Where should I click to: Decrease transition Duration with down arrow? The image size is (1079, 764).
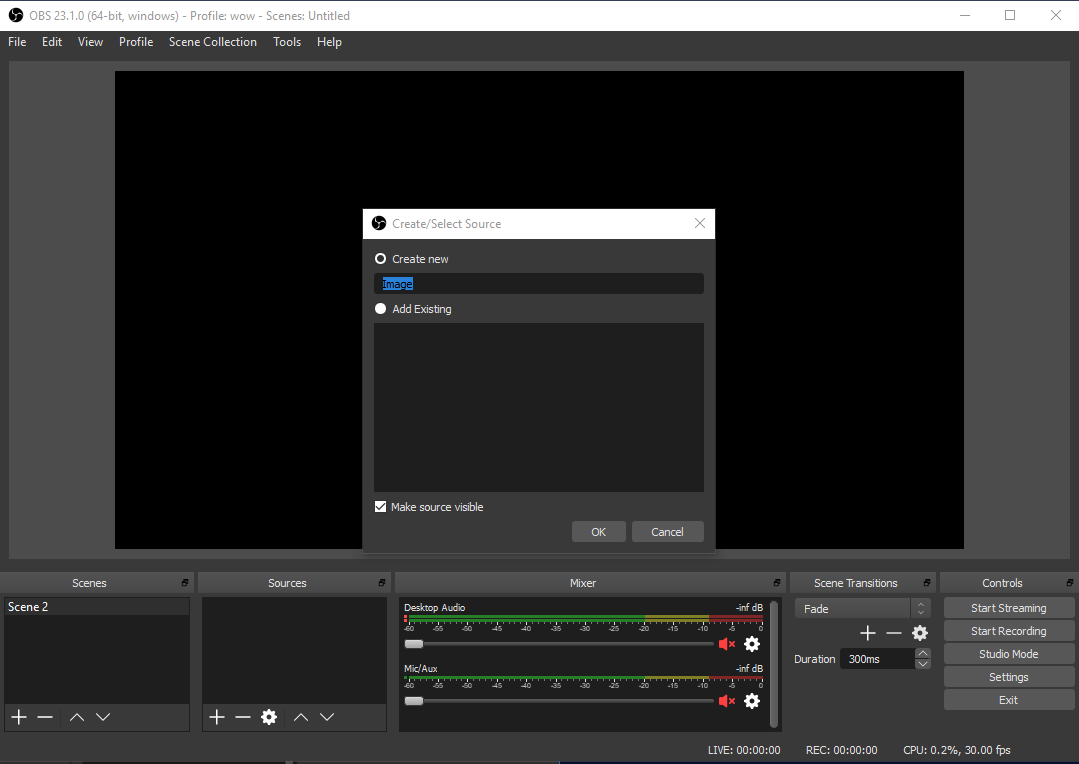coord(923,664)
